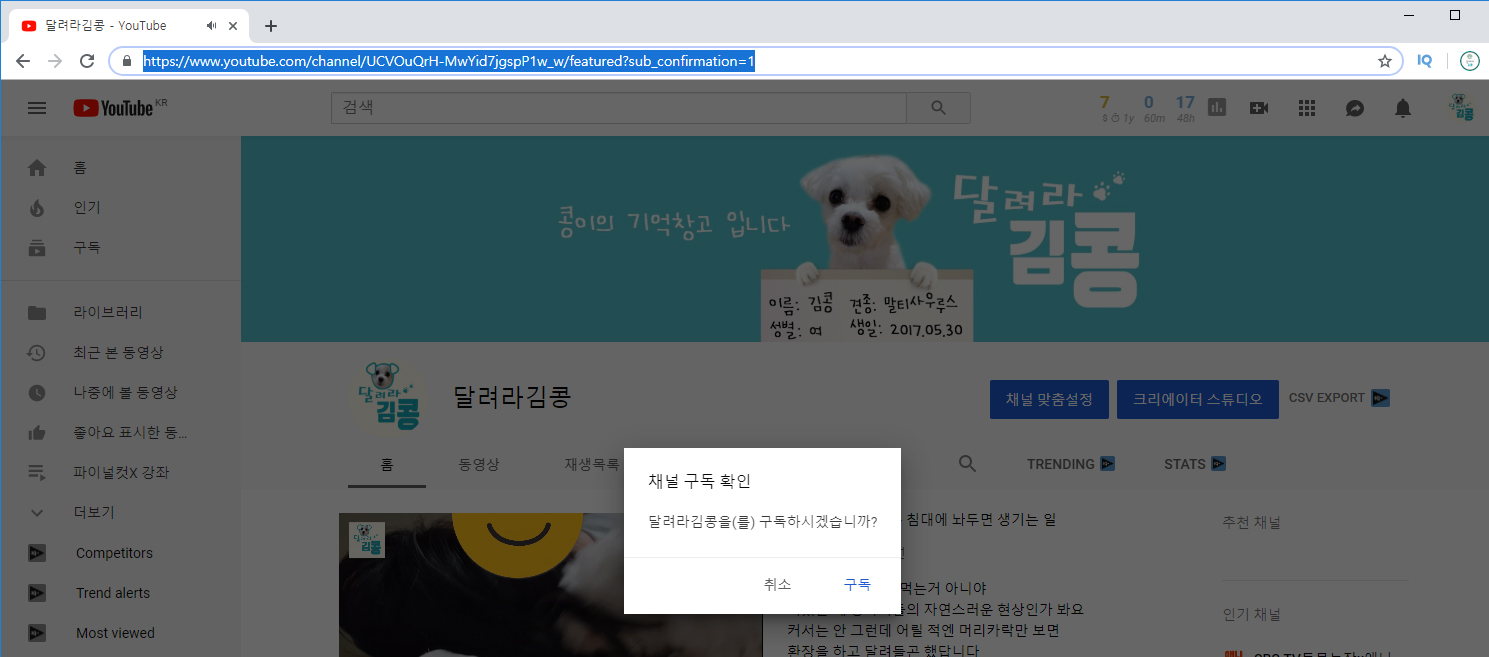This screenshot has height=657, width=1489.
Task: Click 인기 채널 heading
Action: click(x=1251, y=614)
